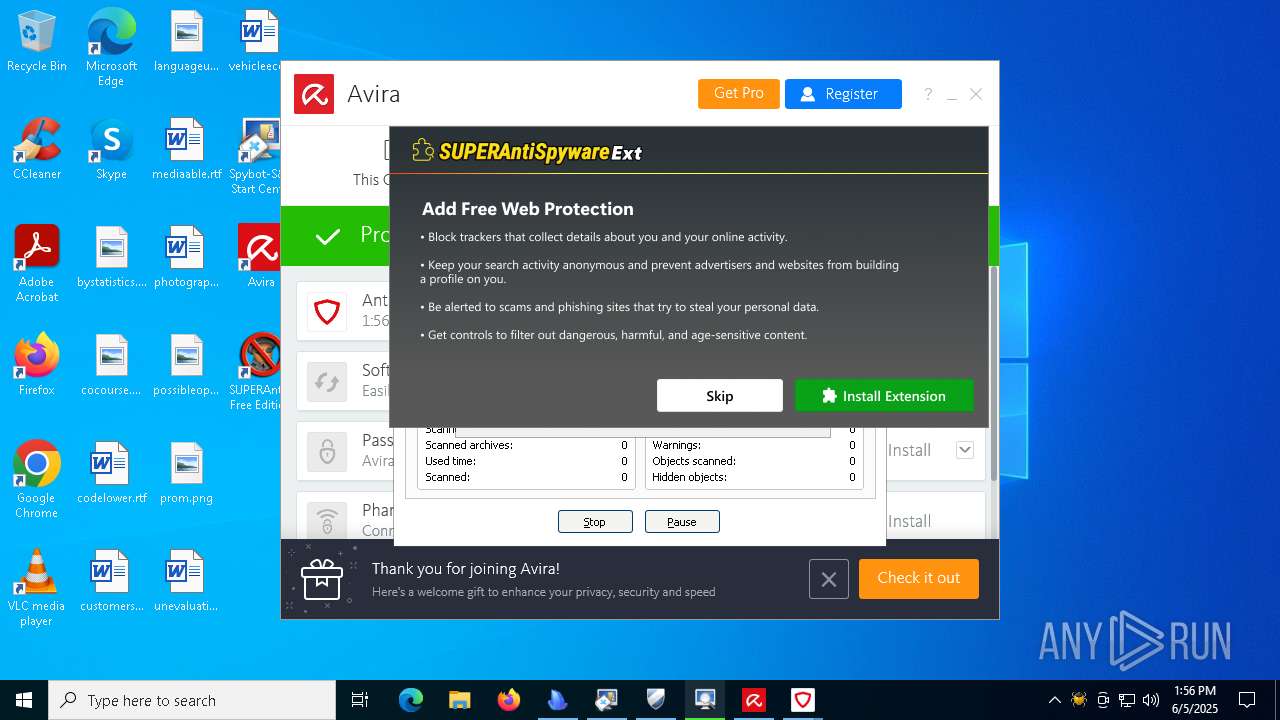Select codelower.rtf file on desktop
Image resolution: width=1280 pixels, height=720 pixels.
point(111,473)
